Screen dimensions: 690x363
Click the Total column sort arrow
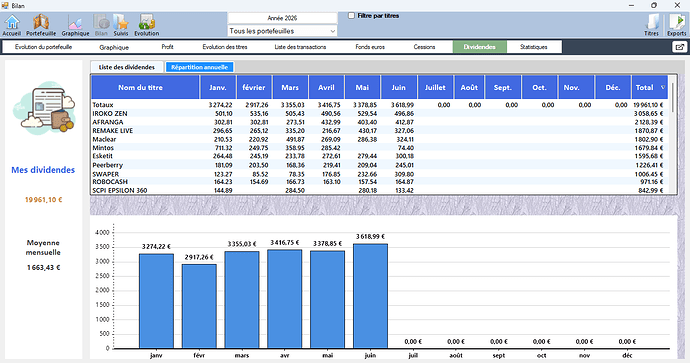663,88
